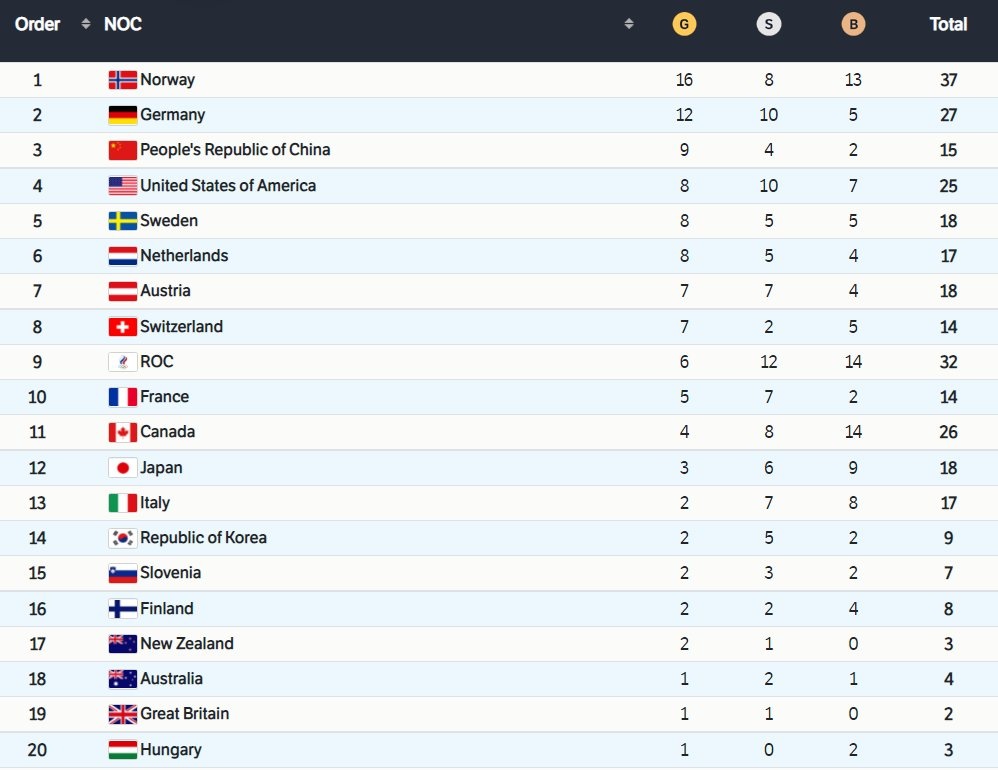Click the sort arrows next to NOC

pos(630,24)
